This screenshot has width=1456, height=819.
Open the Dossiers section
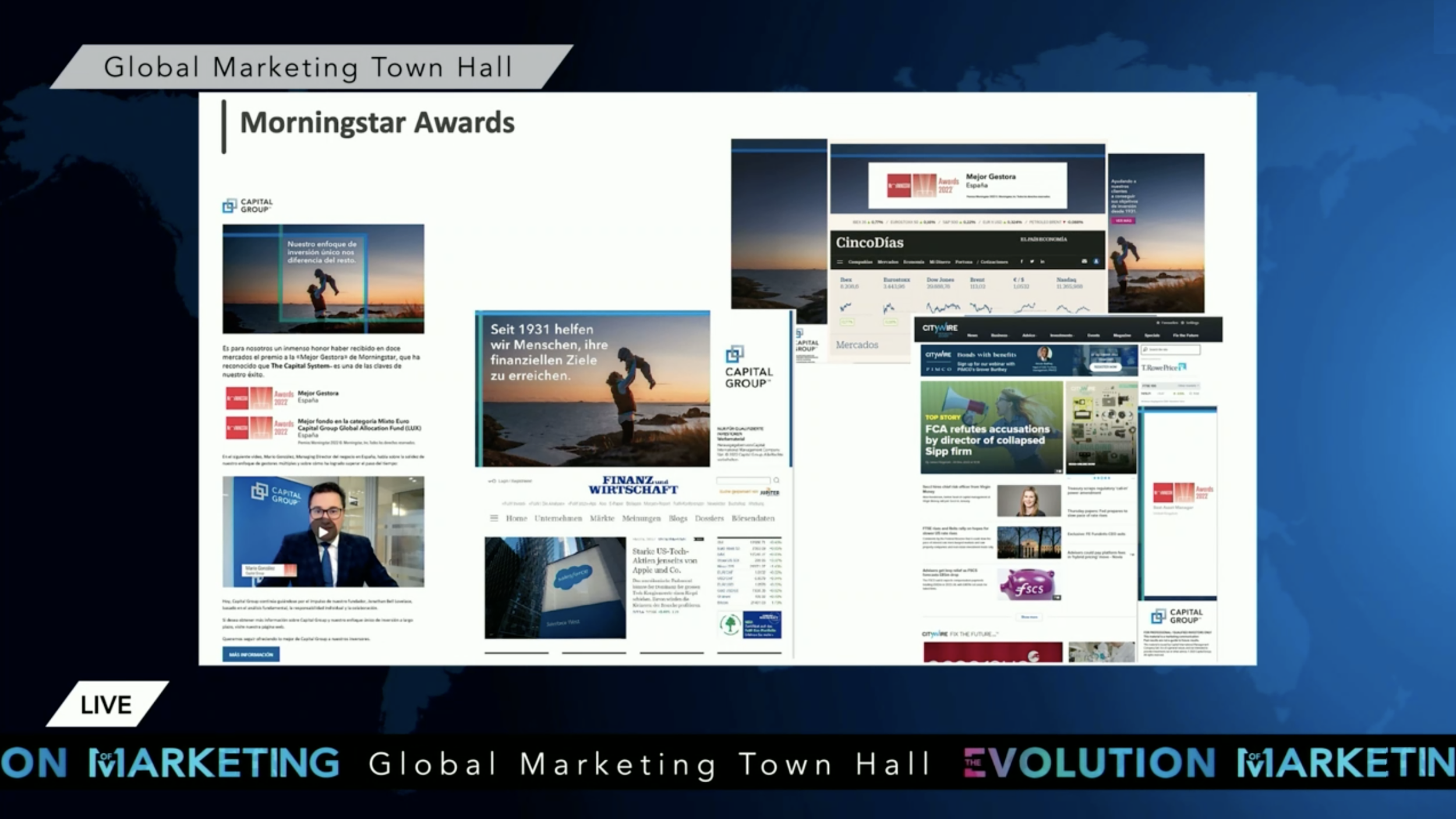point(709,518)
